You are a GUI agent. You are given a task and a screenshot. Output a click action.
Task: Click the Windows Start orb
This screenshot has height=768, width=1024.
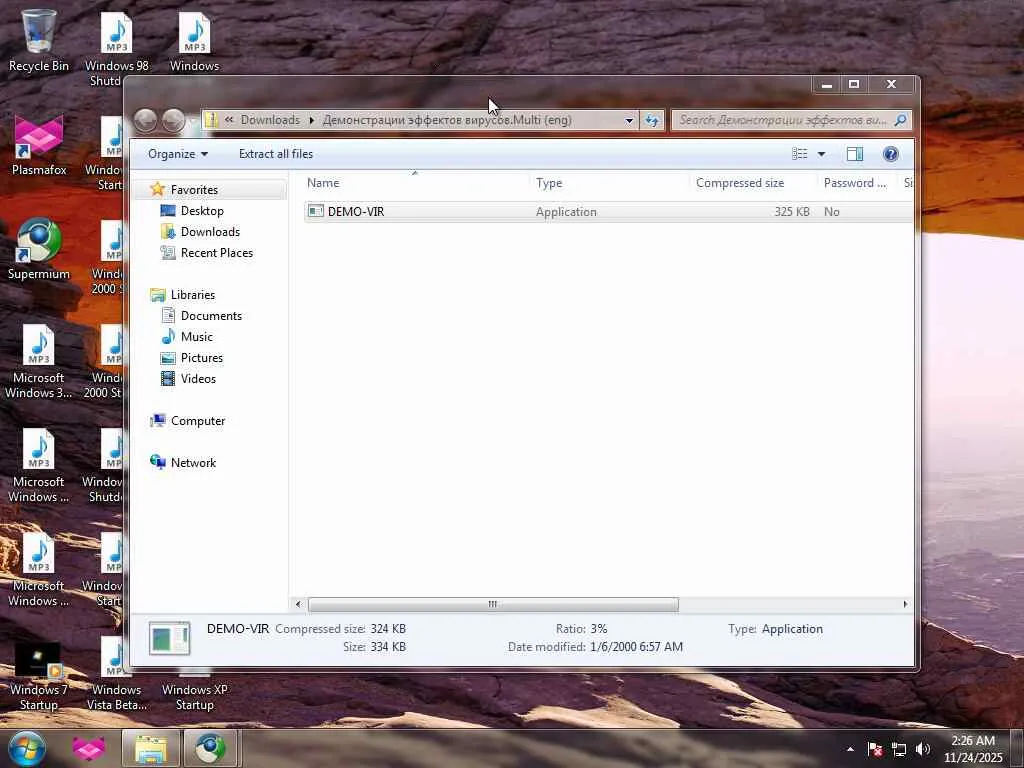(x=26, y=748)
